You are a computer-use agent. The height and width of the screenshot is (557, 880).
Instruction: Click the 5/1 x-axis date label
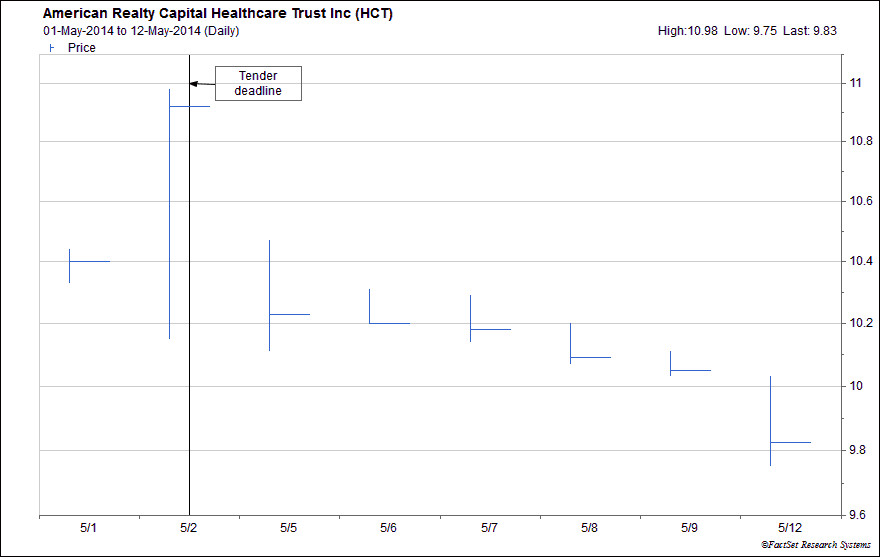tap(88, 528)
